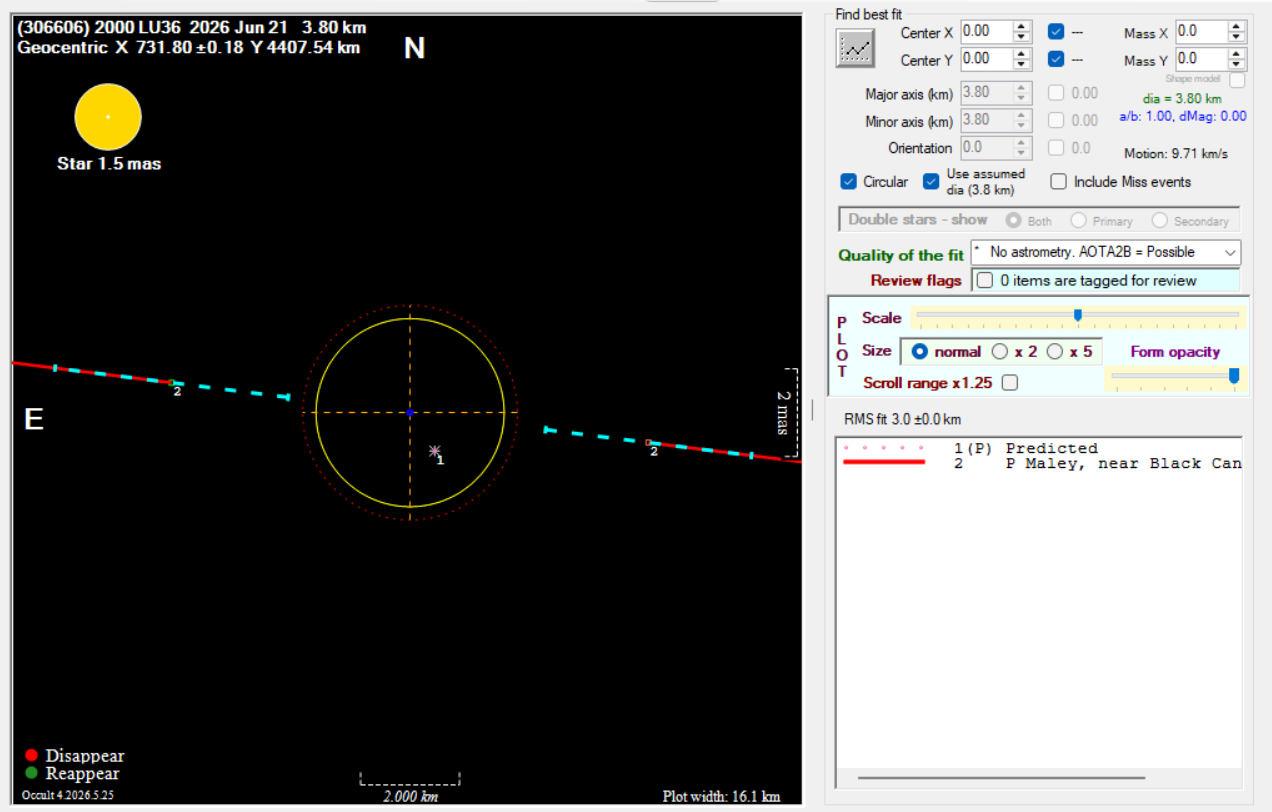Click the Major axis value field

[x=986, y=93]
